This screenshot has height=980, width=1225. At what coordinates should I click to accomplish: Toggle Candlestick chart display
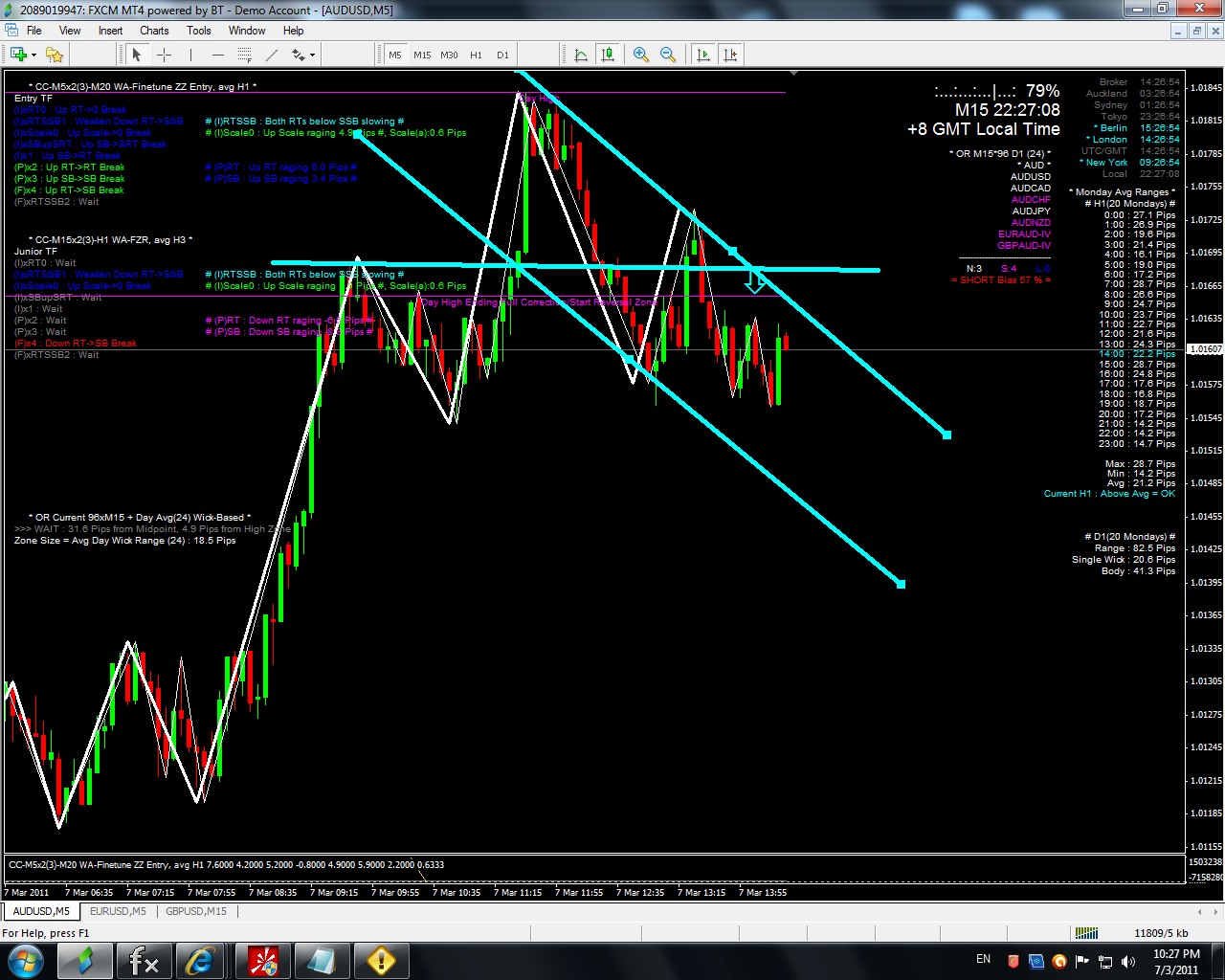[608, 55]
